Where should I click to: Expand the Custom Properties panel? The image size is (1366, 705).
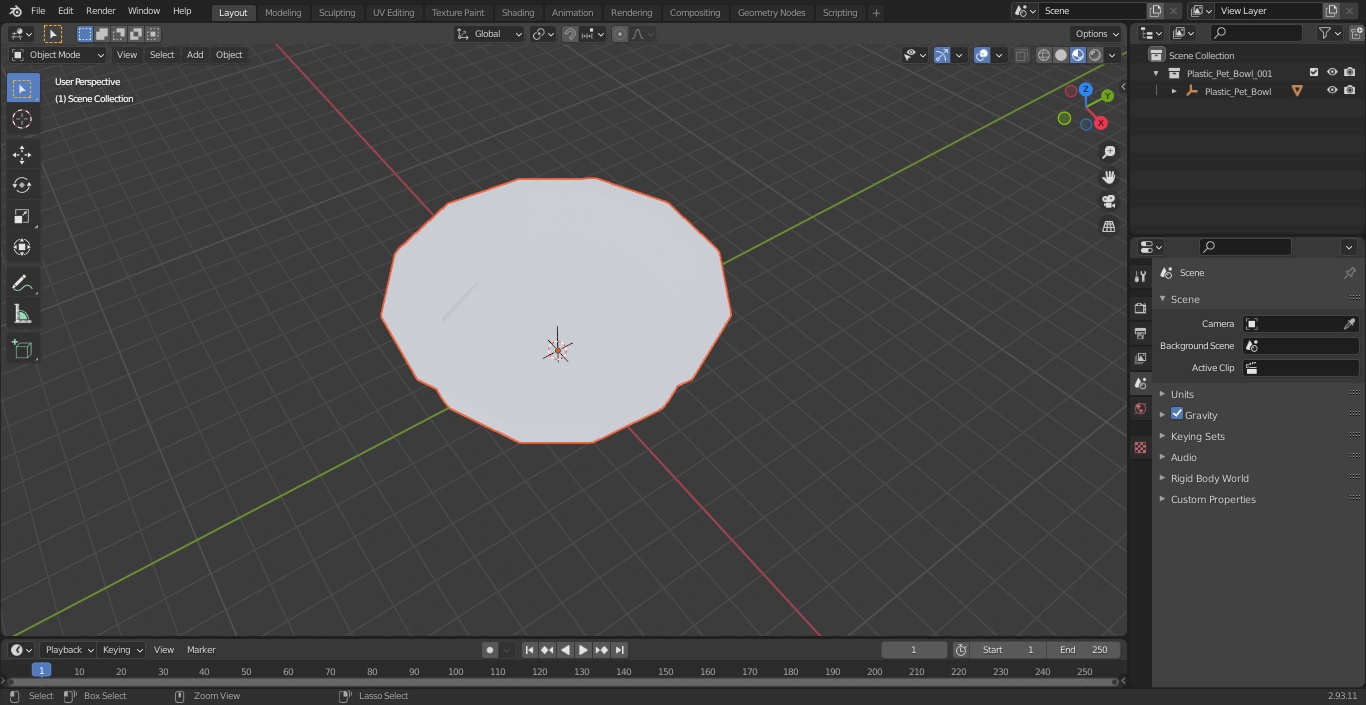point(1212,499)
